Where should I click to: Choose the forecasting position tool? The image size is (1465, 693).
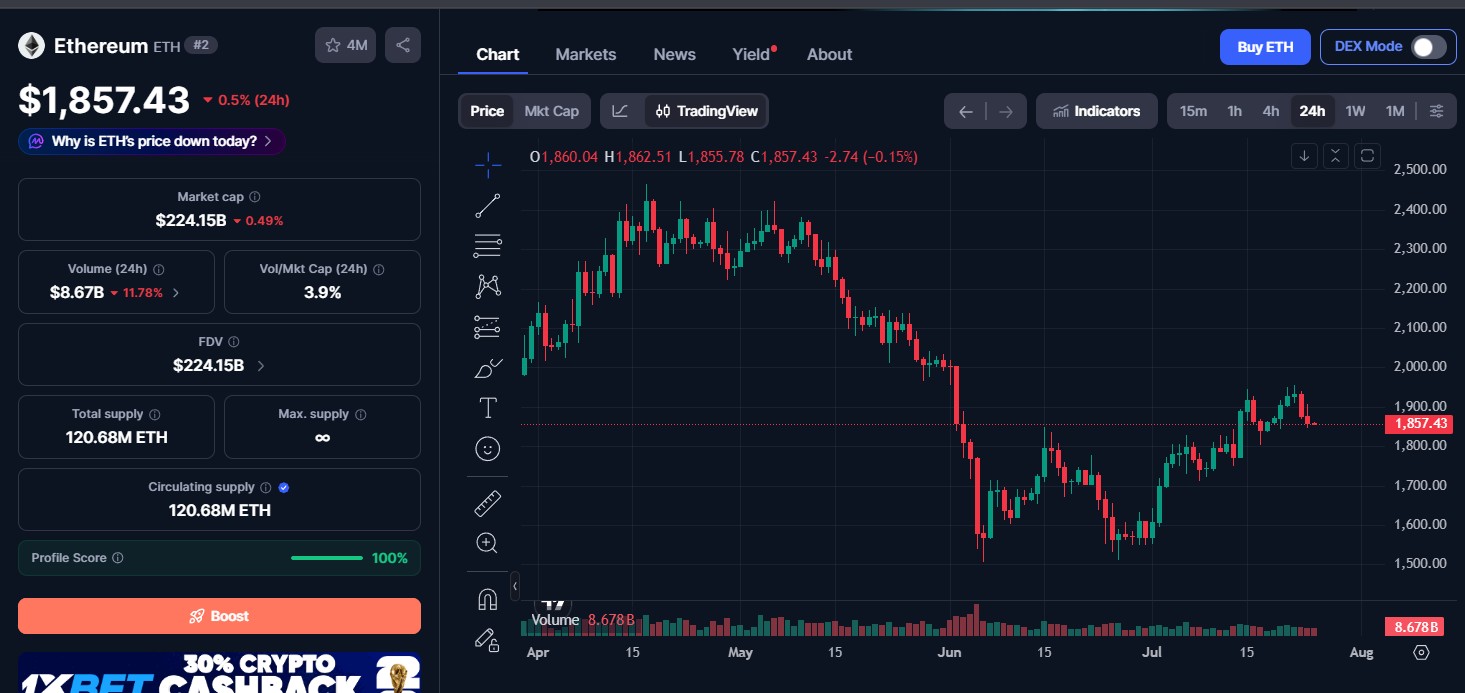click(488, 327)
